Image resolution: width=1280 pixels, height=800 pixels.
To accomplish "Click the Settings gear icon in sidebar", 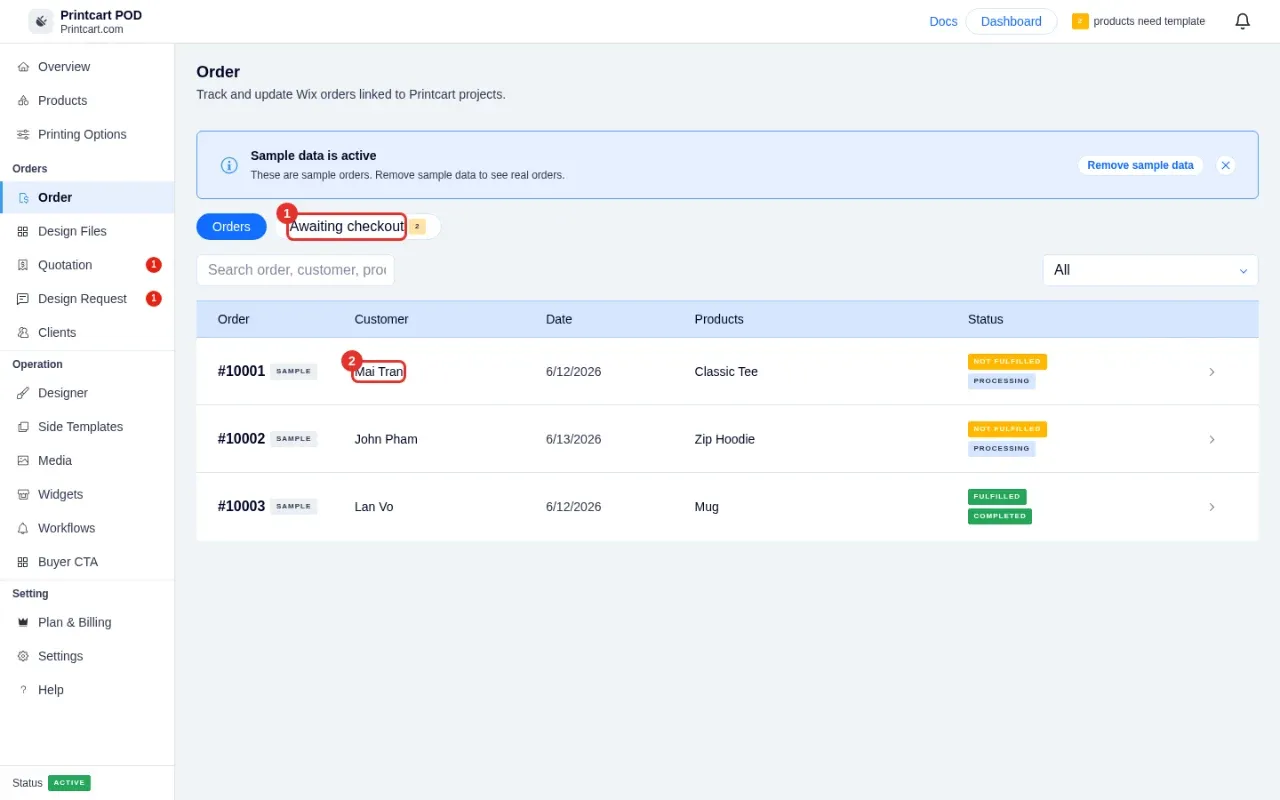I will [x=23, y=656].
